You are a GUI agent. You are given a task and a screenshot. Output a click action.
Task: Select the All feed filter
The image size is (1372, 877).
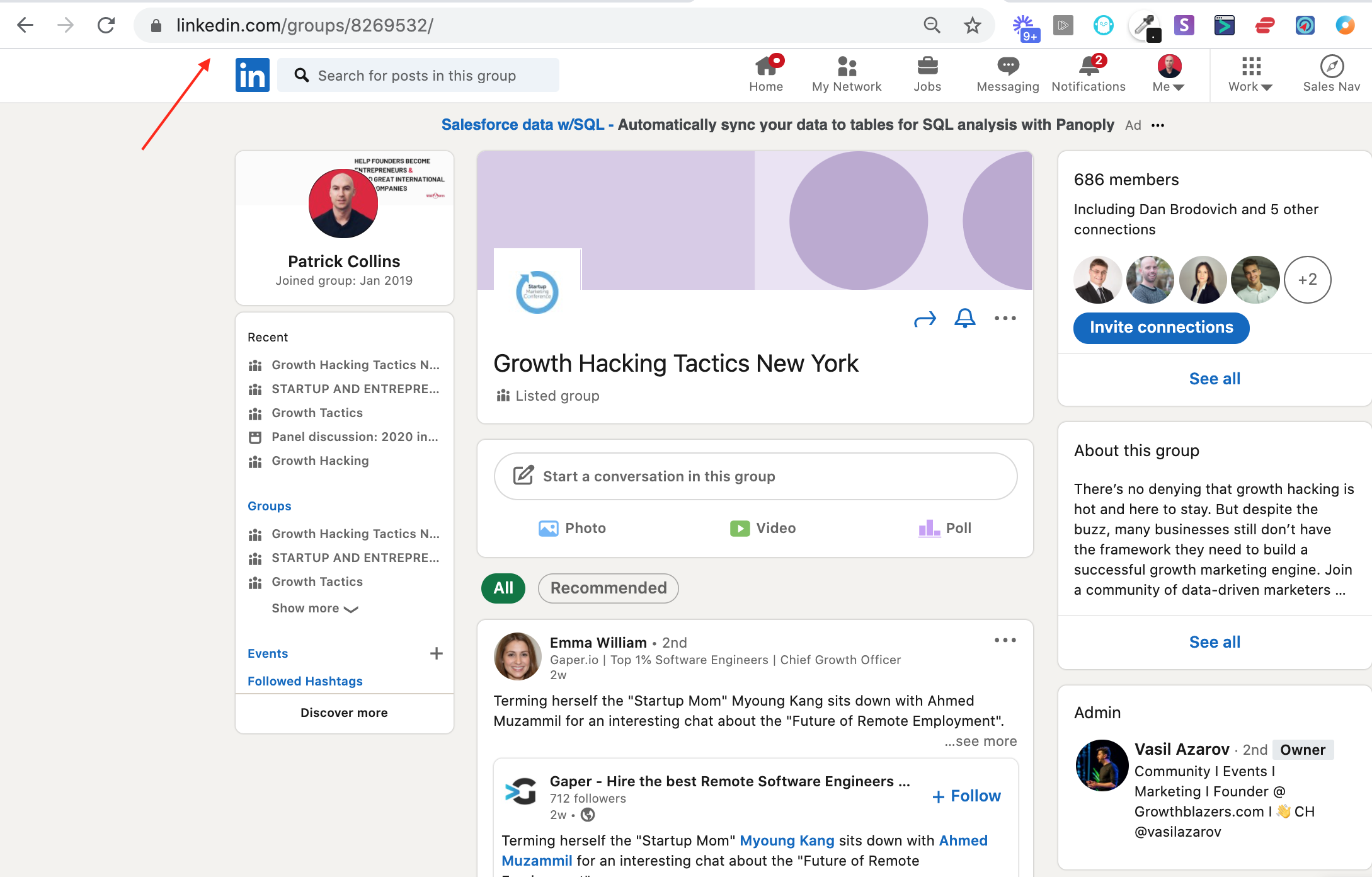pyautogui.click(x=503, y=588)
